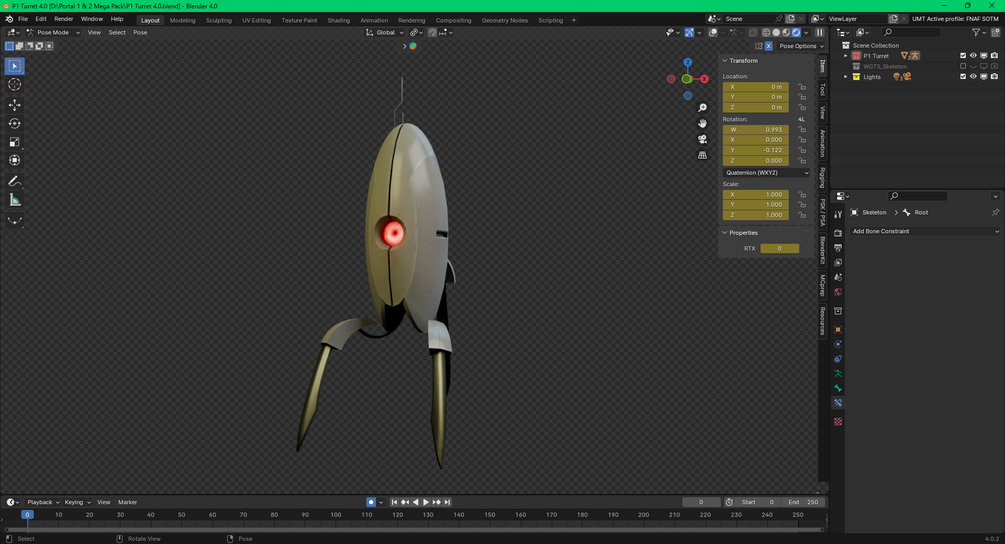This screenshot has height=544, width=1005.
Task: Open the Render menu
Action: [x=63, y=19]
